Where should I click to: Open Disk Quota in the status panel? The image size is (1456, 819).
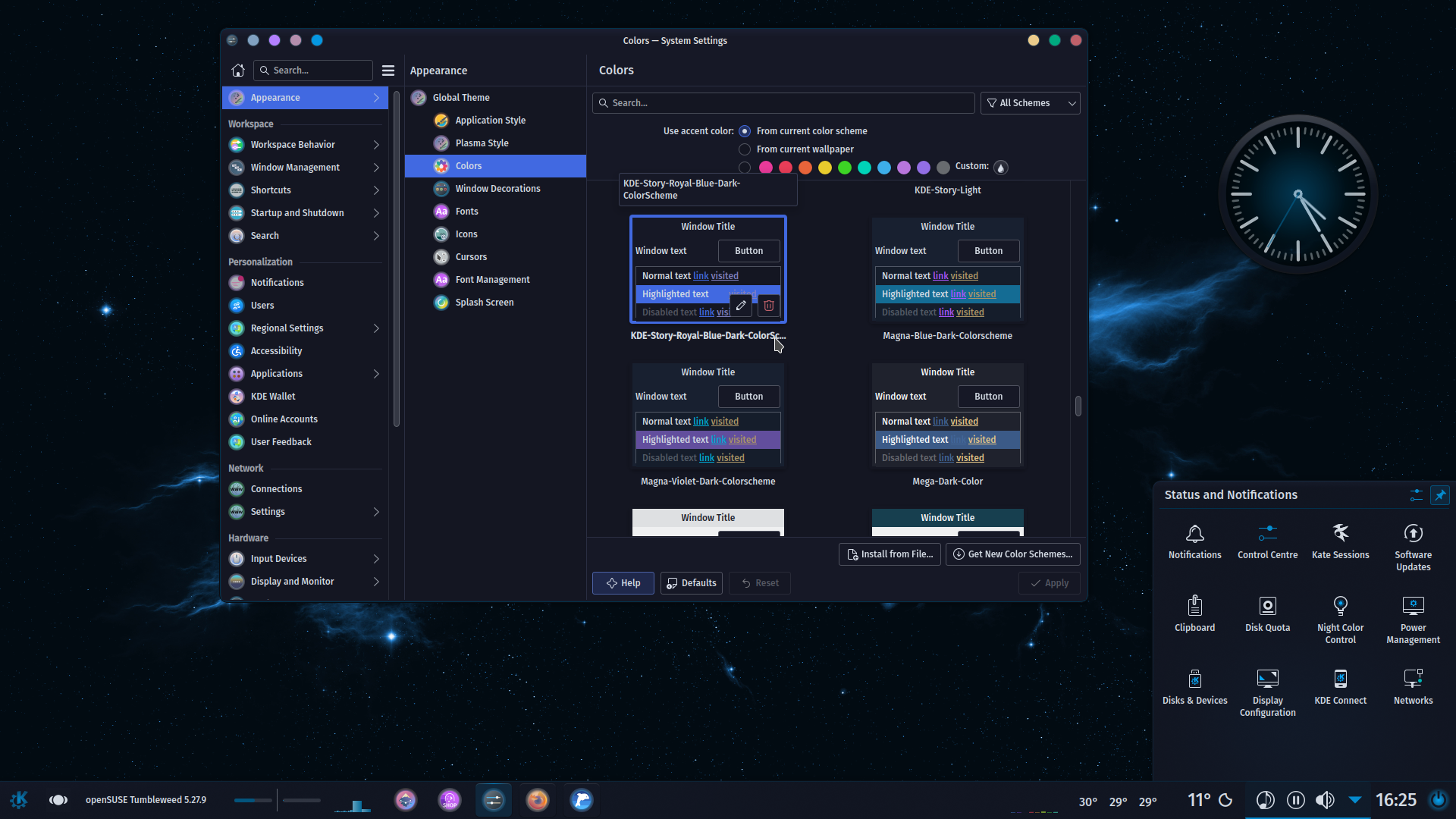point(1268,614)
